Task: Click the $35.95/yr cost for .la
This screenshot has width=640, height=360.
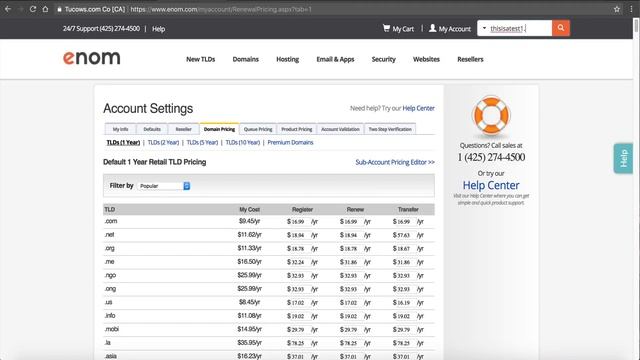Action: click(249, 342)
